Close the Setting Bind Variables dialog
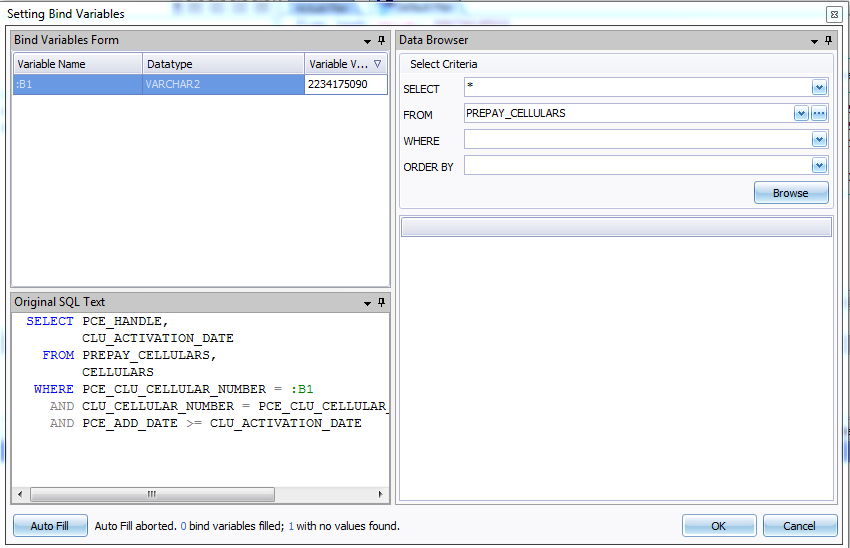Screen dimensions: 850x548 [834, 15]
